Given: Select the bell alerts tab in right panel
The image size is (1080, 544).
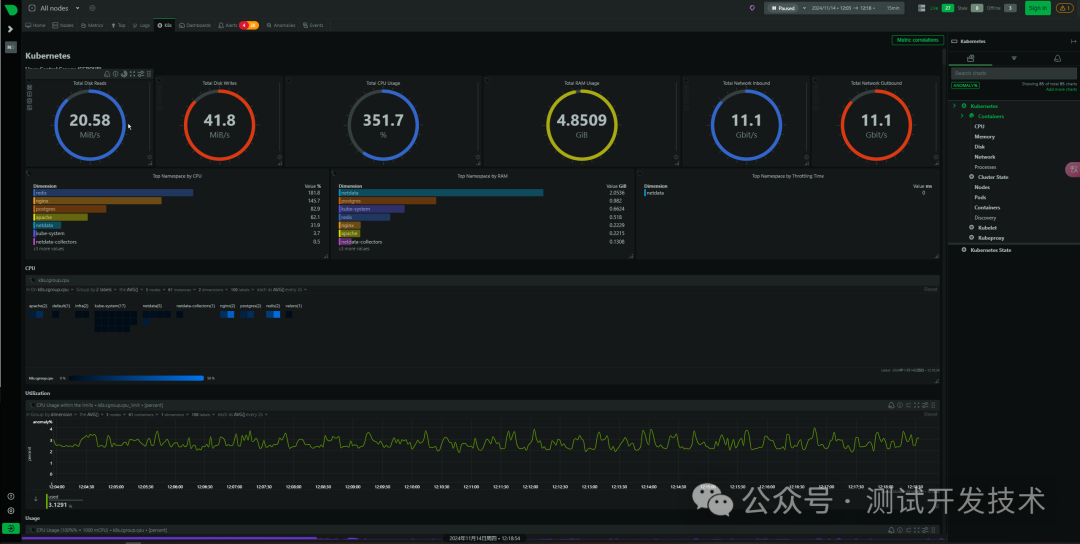Looking at the screenshot, I should pyautogui.click(x=1057, y=59).
